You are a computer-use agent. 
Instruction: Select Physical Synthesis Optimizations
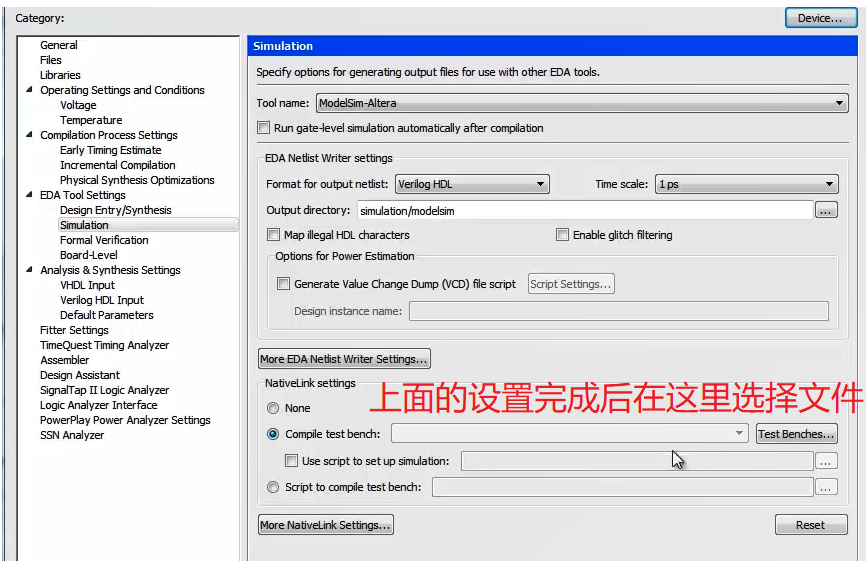137,180
